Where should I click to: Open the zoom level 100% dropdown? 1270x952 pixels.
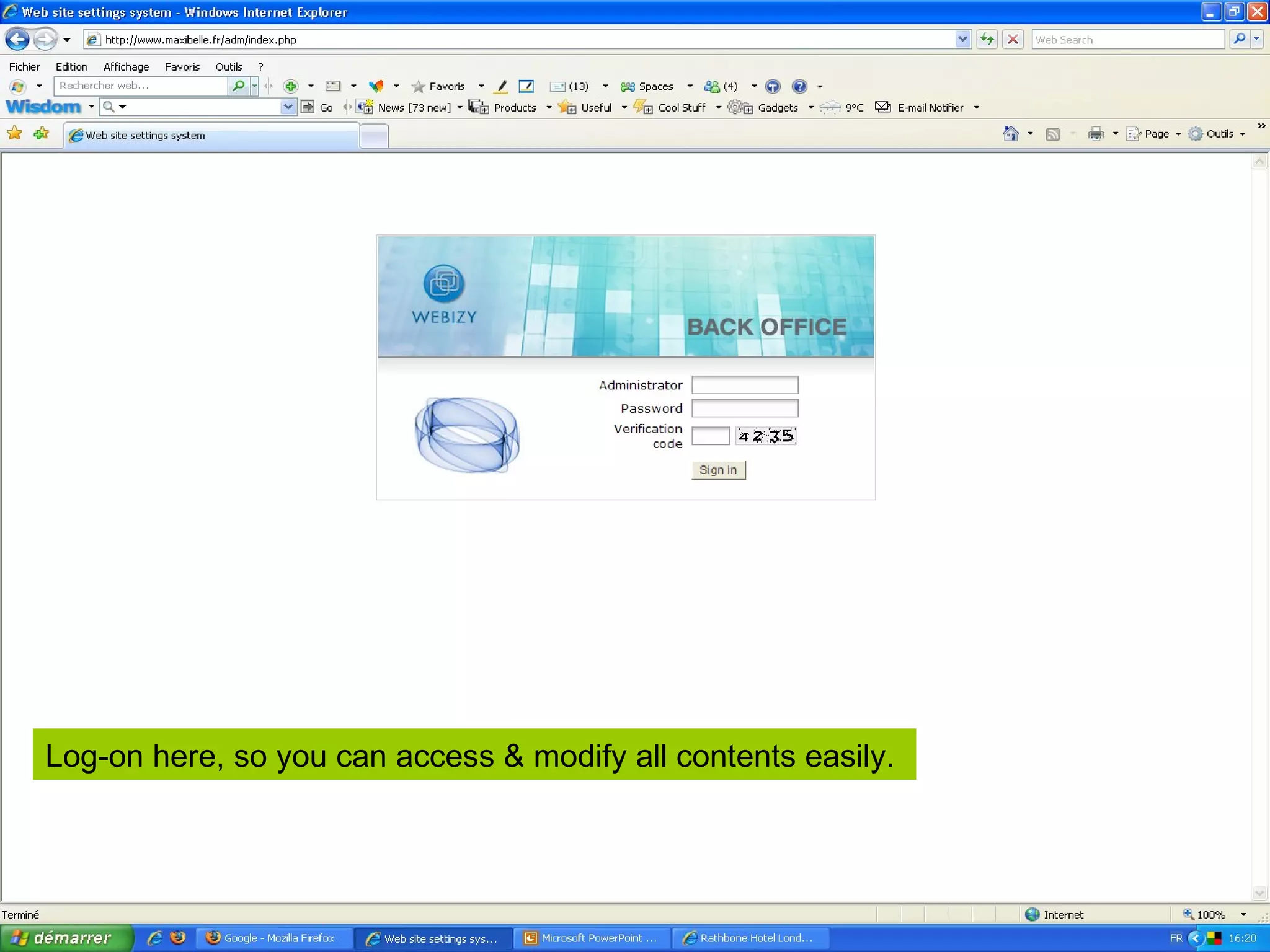tap(1243, 915)
